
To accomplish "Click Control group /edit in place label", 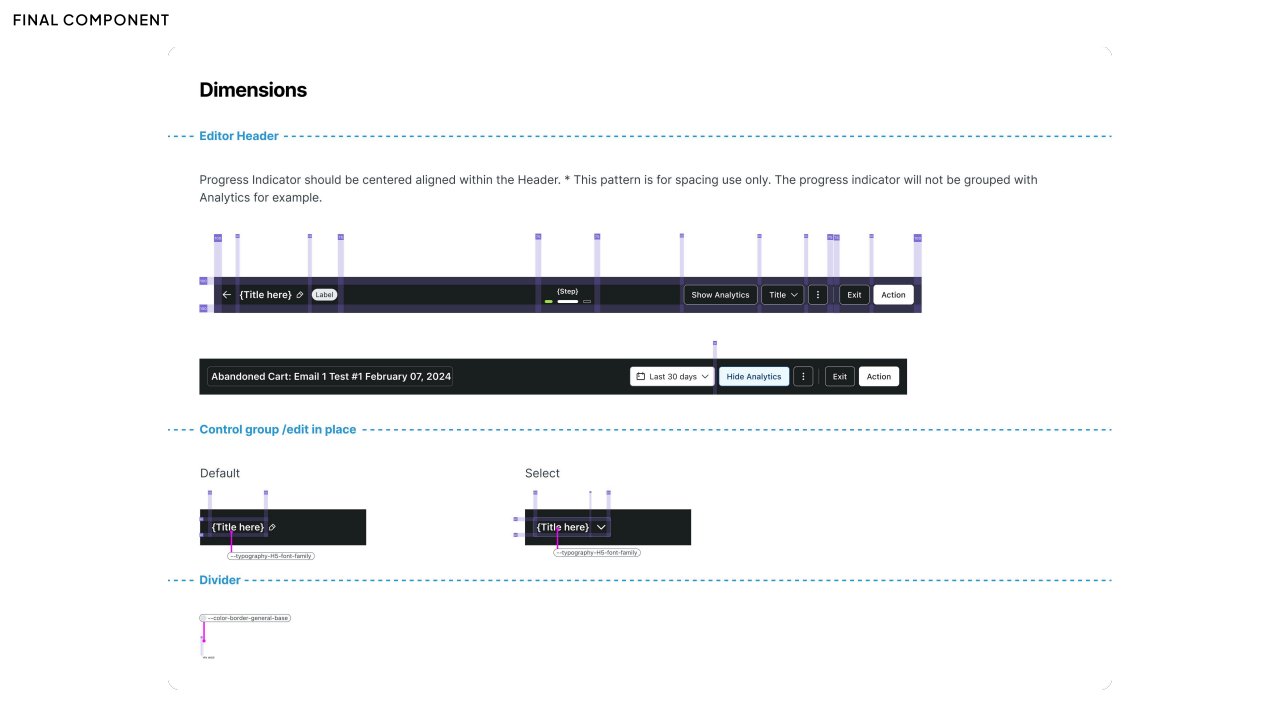I will click(x=278, y=430).
